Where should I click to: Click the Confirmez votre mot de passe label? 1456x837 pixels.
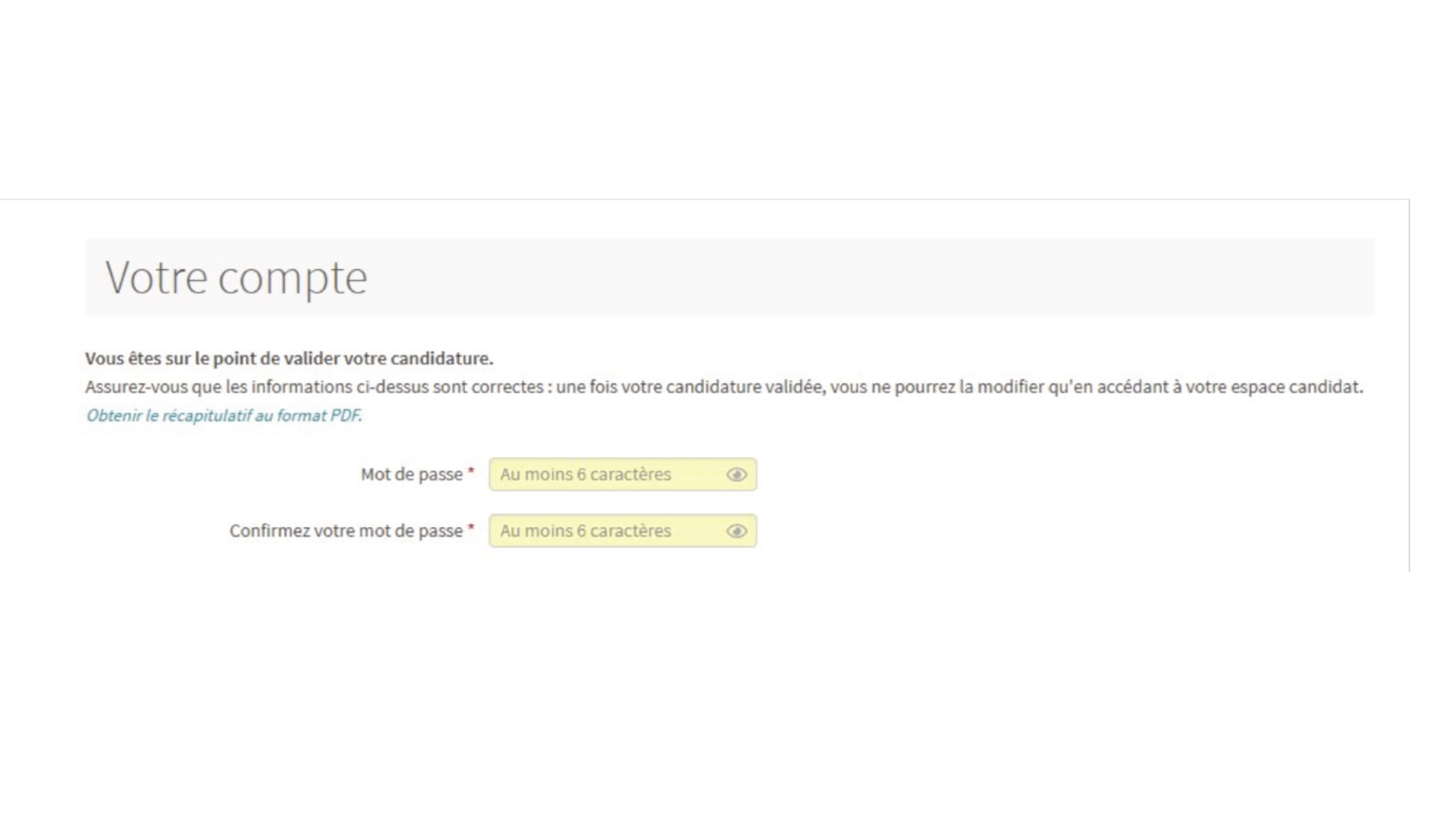click(x=346, y=531)
